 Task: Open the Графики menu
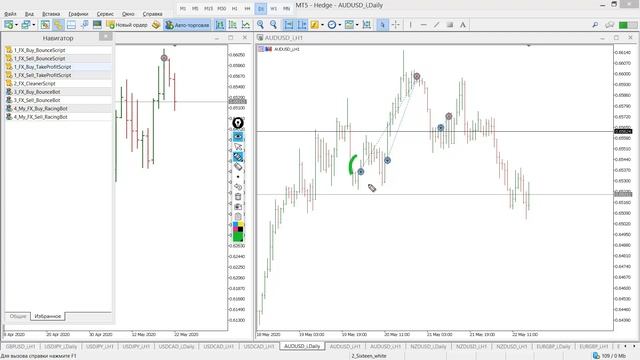[x=78, y=14]
